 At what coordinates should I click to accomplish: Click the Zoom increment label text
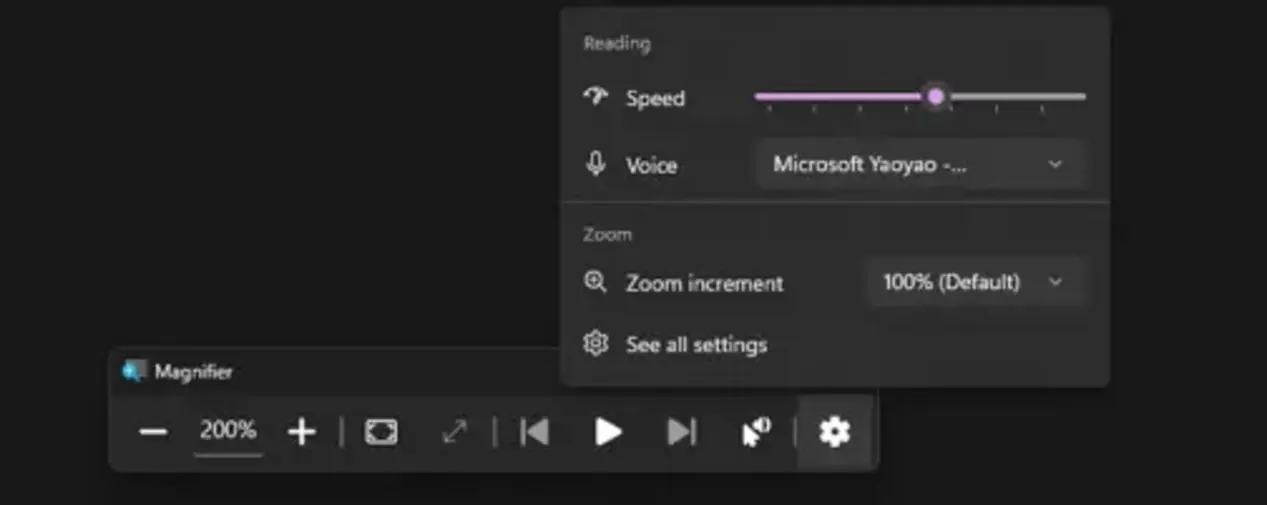(x=705, y=283)
